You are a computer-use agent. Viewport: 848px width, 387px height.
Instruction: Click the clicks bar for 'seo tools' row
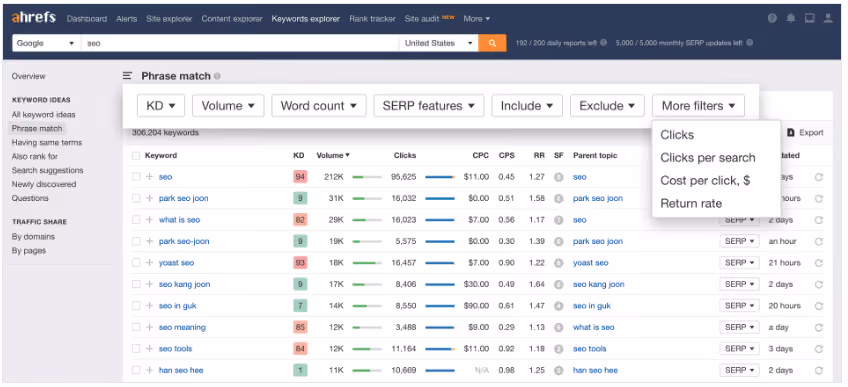[440, 349]
